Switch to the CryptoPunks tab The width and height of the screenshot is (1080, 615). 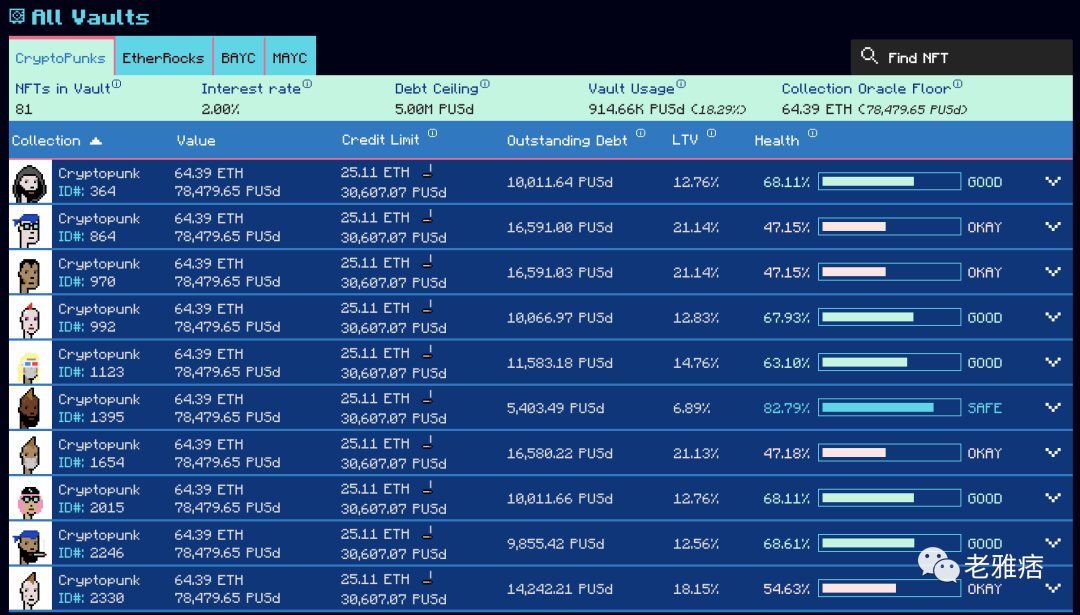pyautogui.click(x=61, y=57)
